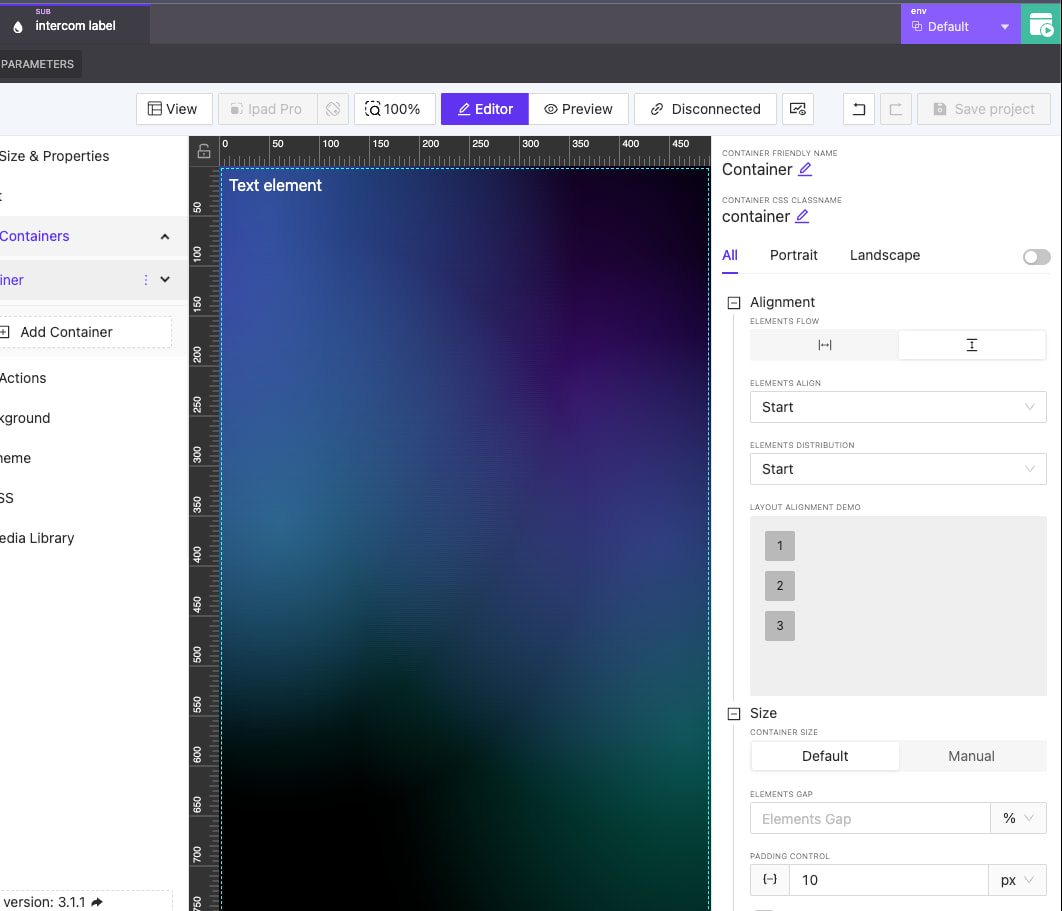This screenshot has height=911, width=1062.
Task: Open the Elements Distribution dropdown
Action: 897,469
